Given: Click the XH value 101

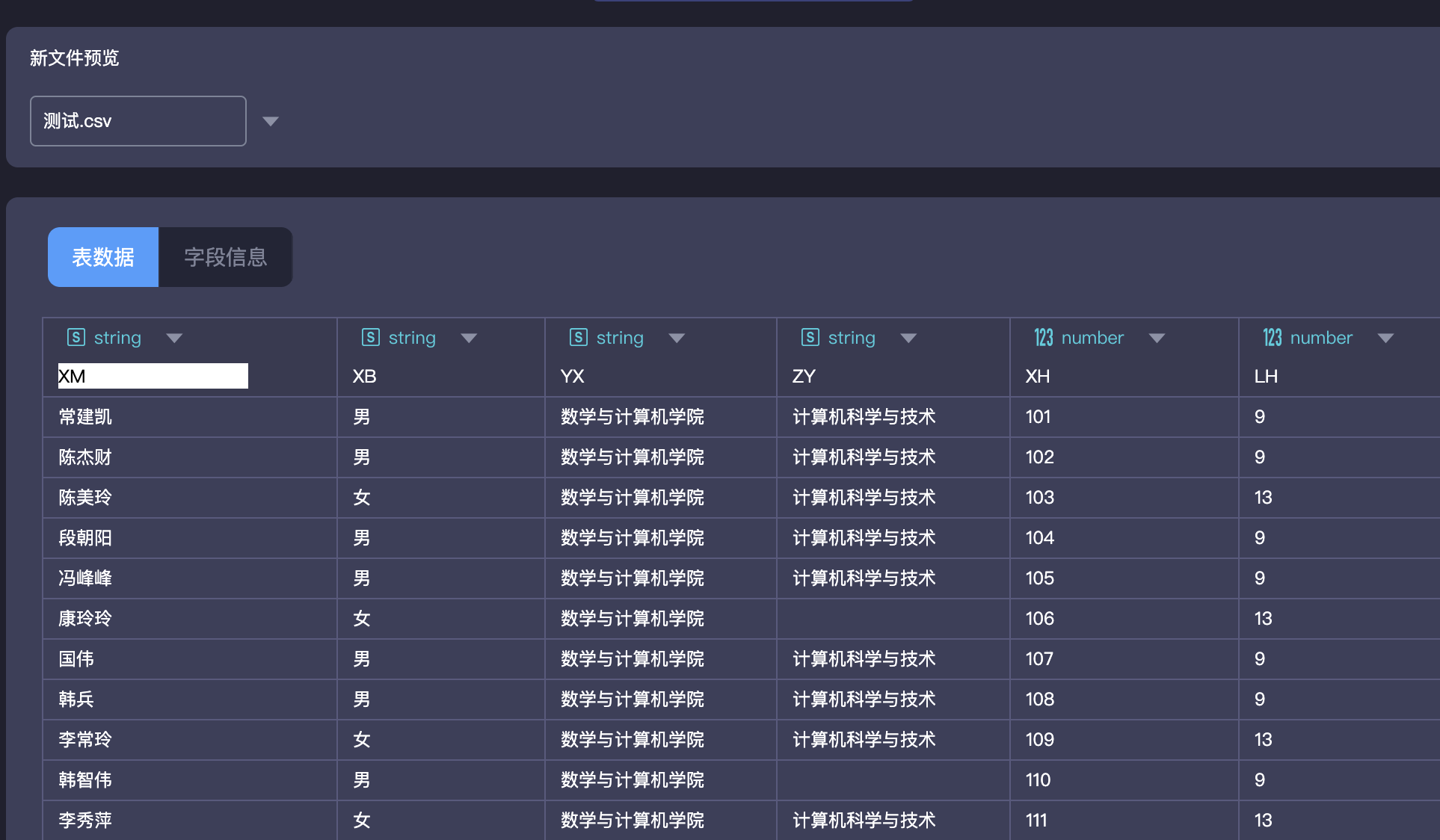Looking at the screenshot, I should pos(1038,417).
